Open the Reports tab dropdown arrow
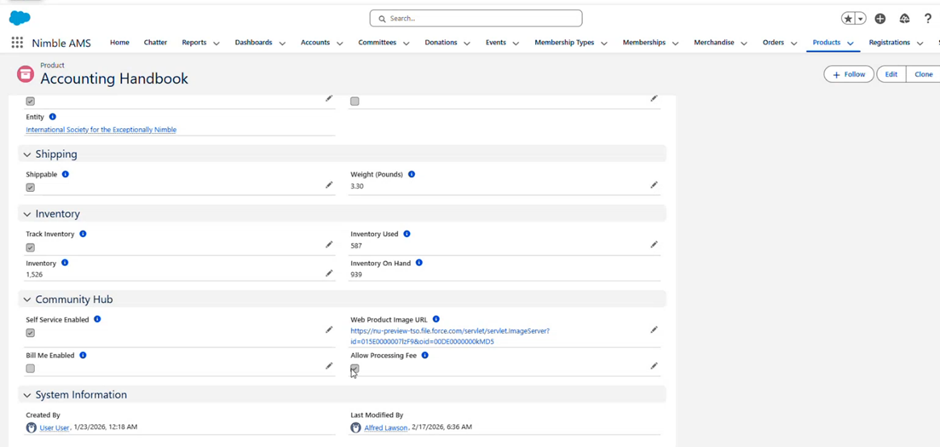940x447 pixels. click(216, 43)
